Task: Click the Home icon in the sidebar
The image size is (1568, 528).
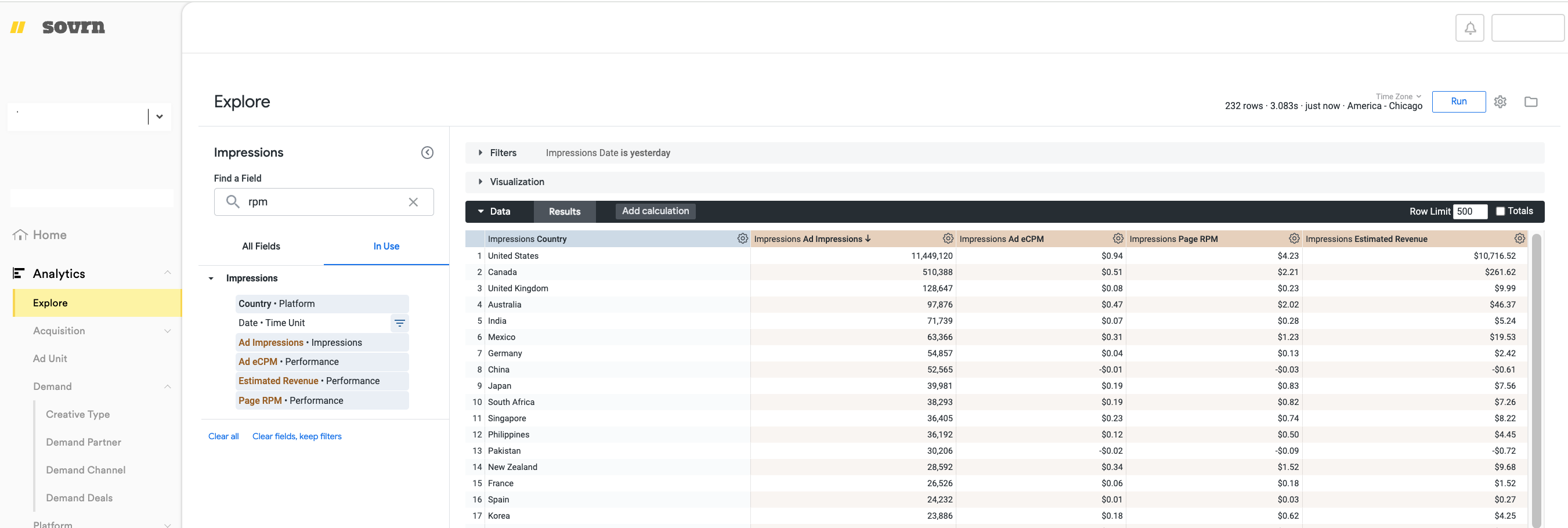Action: [21, 234]
